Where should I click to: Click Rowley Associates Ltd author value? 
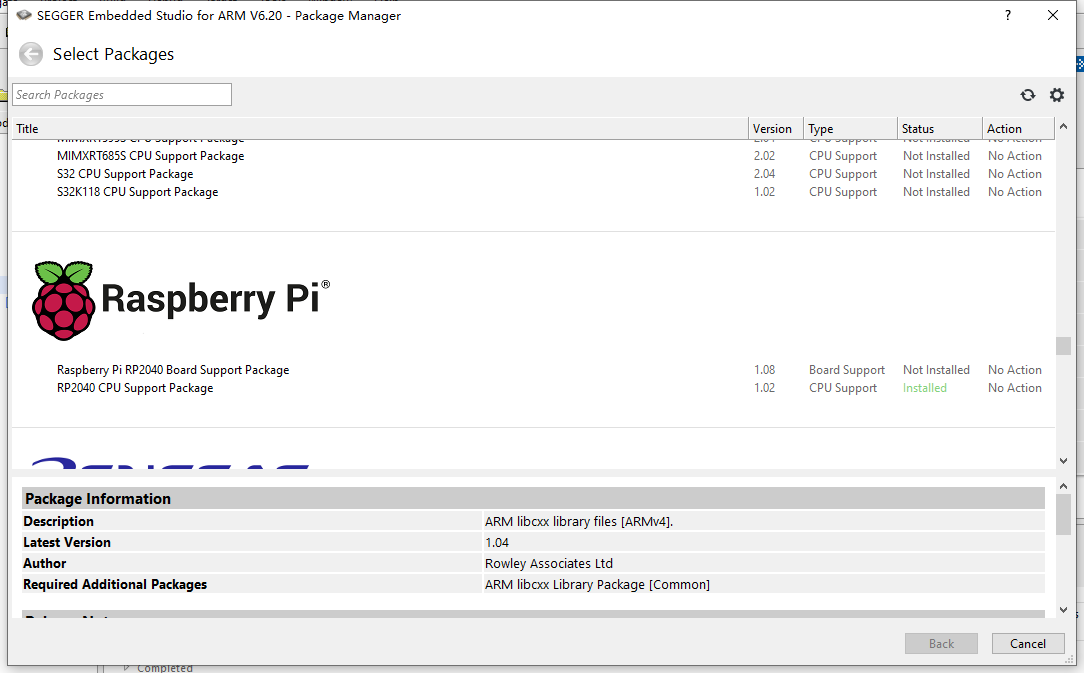point(549,564)
